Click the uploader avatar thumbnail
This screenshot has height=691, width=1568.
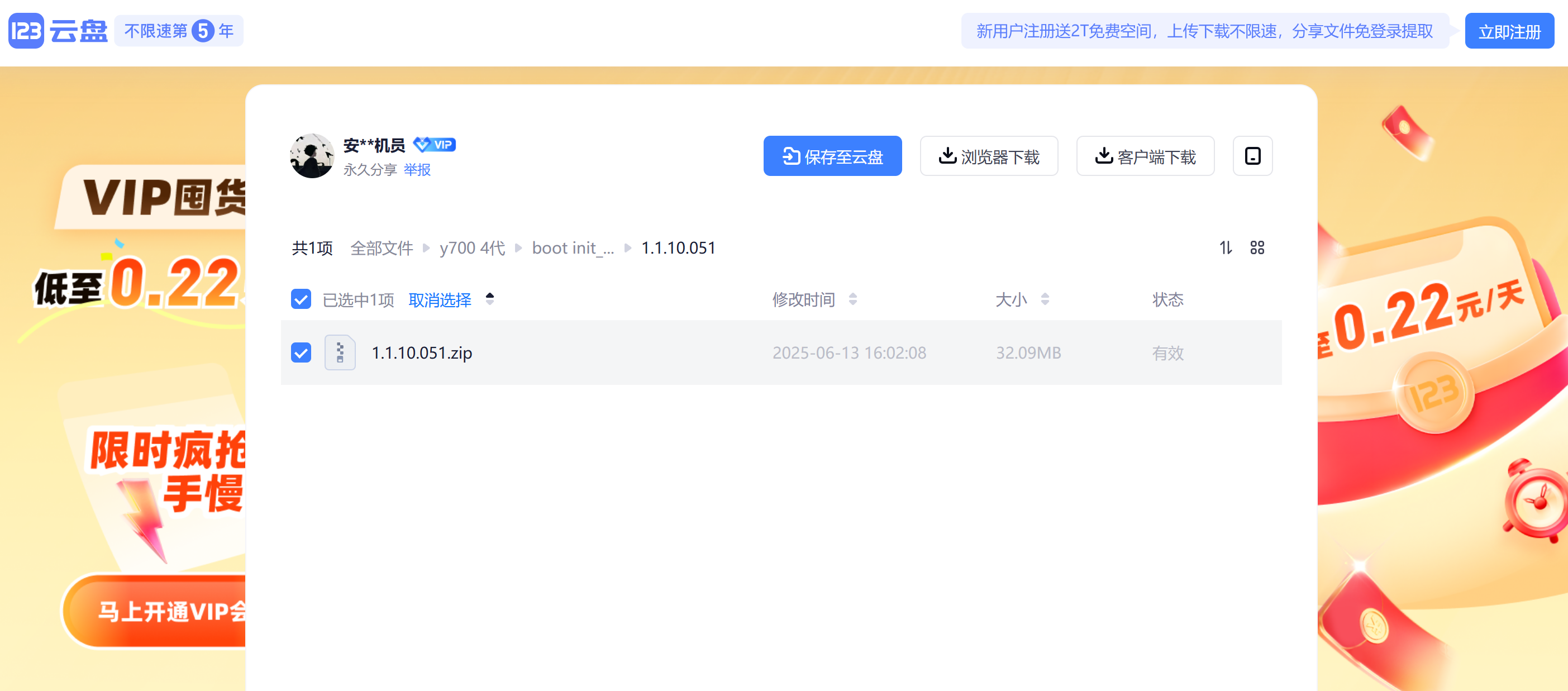(312, 155)
